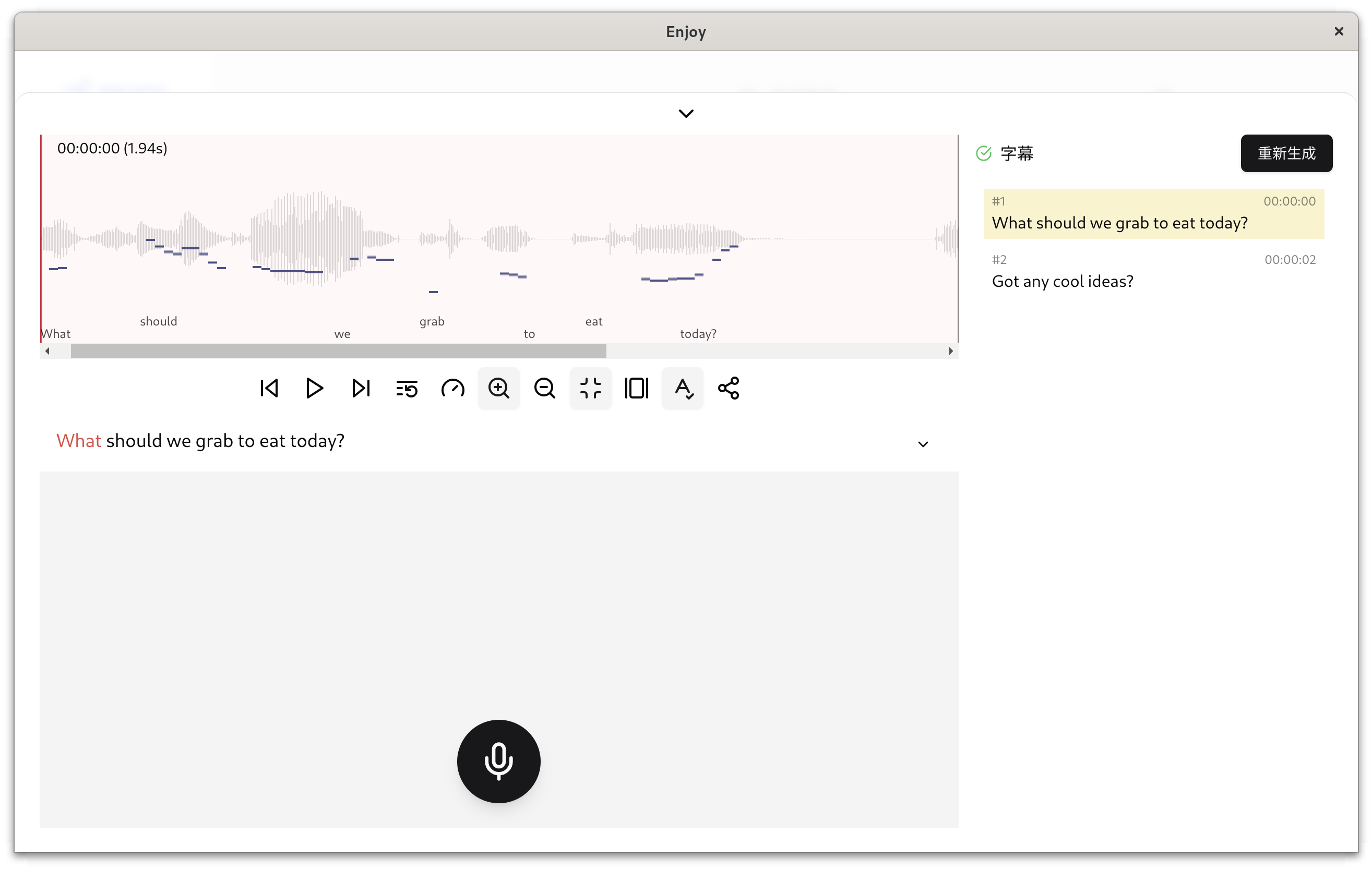Screen dimensions: 1372x870
Task: Jump to the previous segment
Action: coord(269,388)
